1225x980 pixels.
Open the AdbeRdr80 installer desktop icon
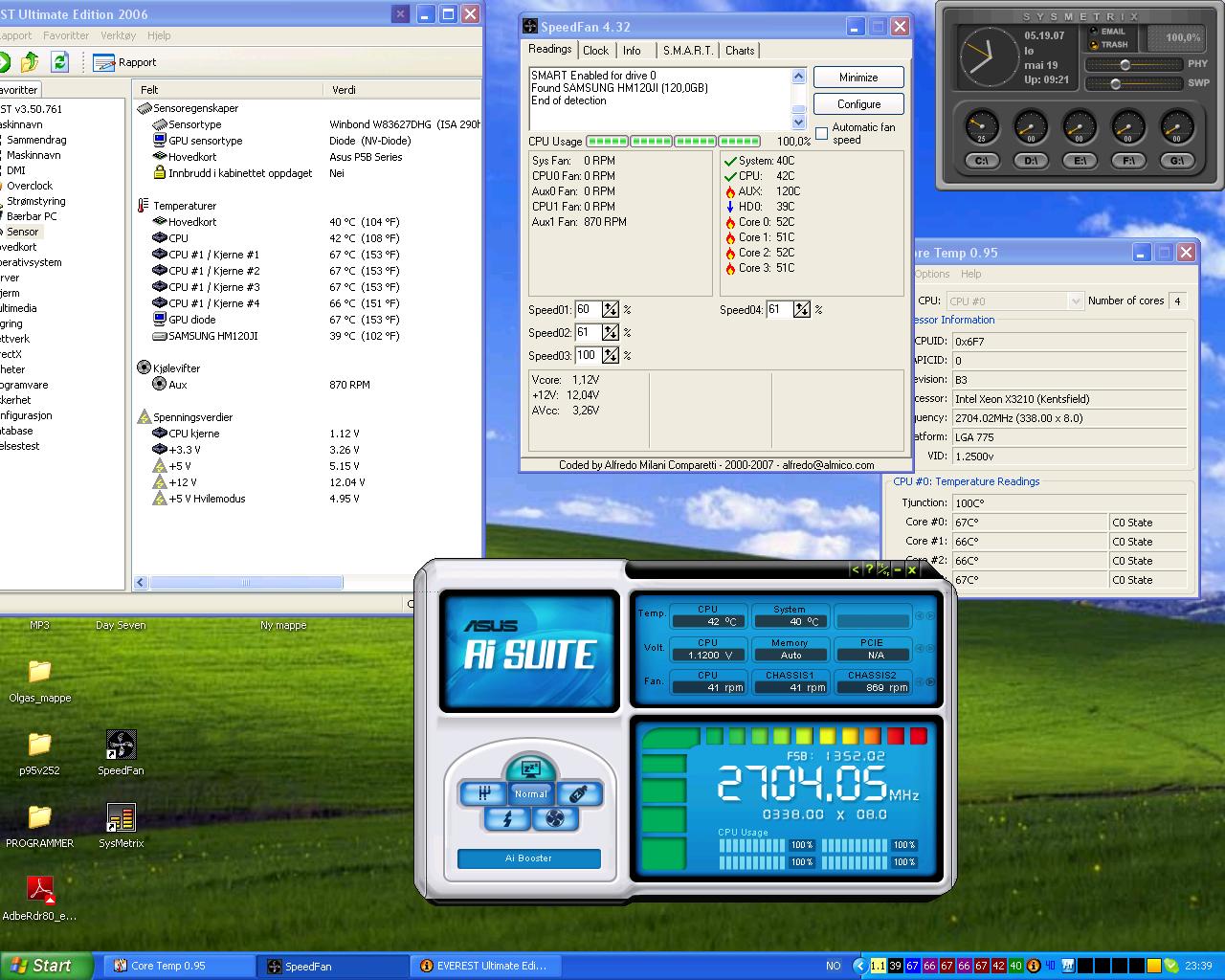coord(39,898)
